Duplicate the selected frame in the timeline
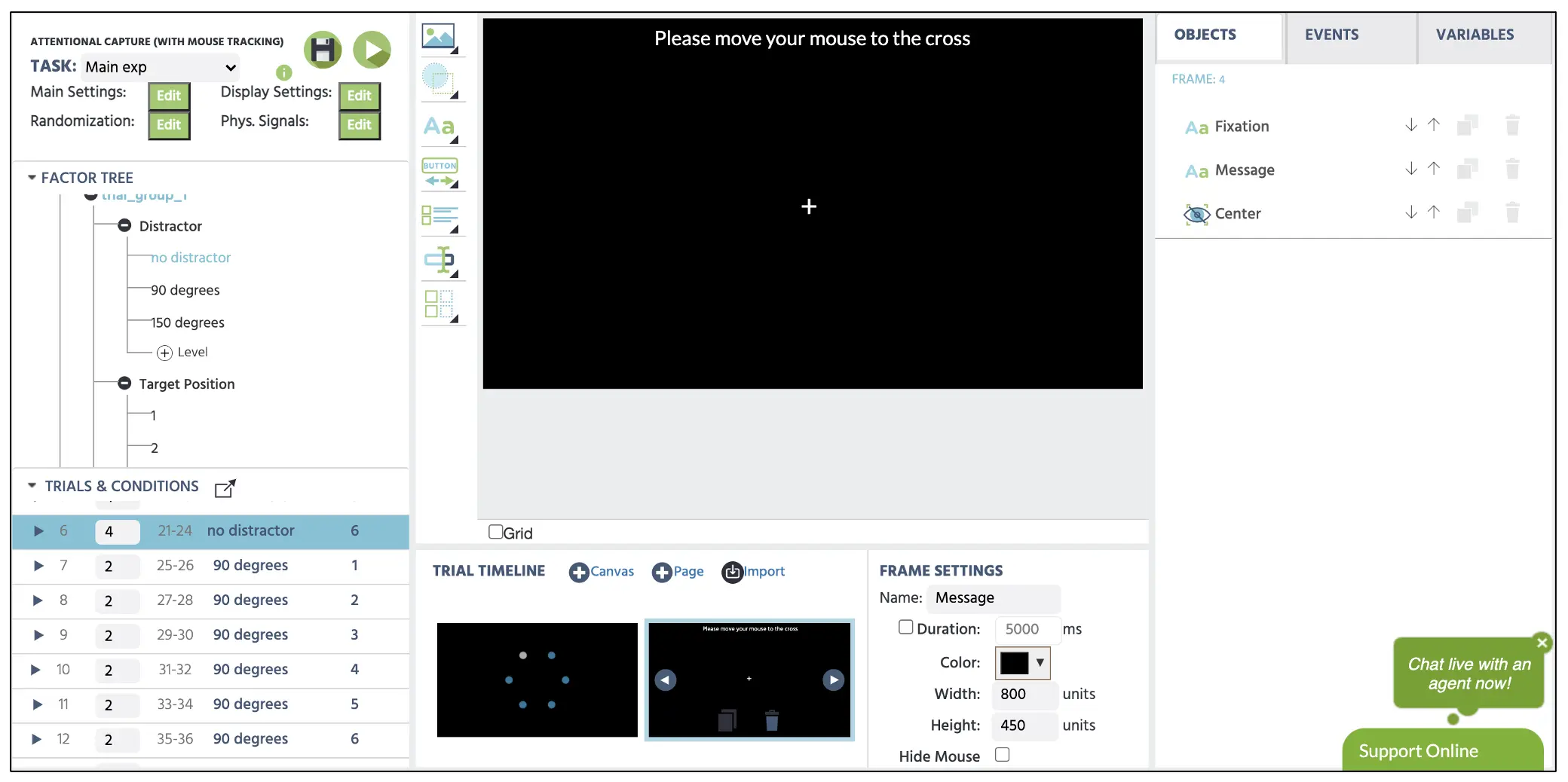This screenshot has width=1568, height=782. pos(727,720)
